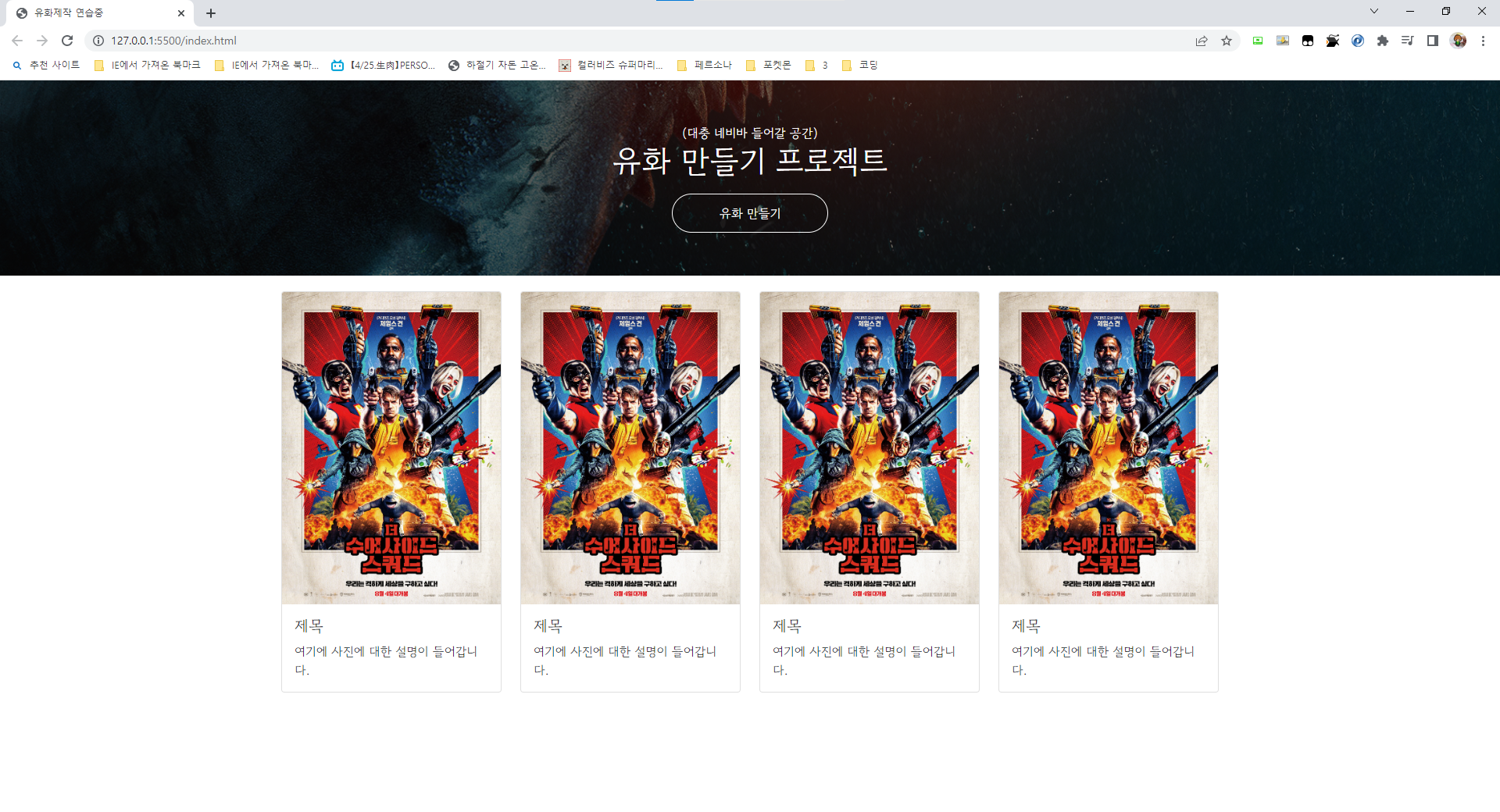
Task: Click the (대충 네비바 들어갈 공간) text
Action: (750, 133)
